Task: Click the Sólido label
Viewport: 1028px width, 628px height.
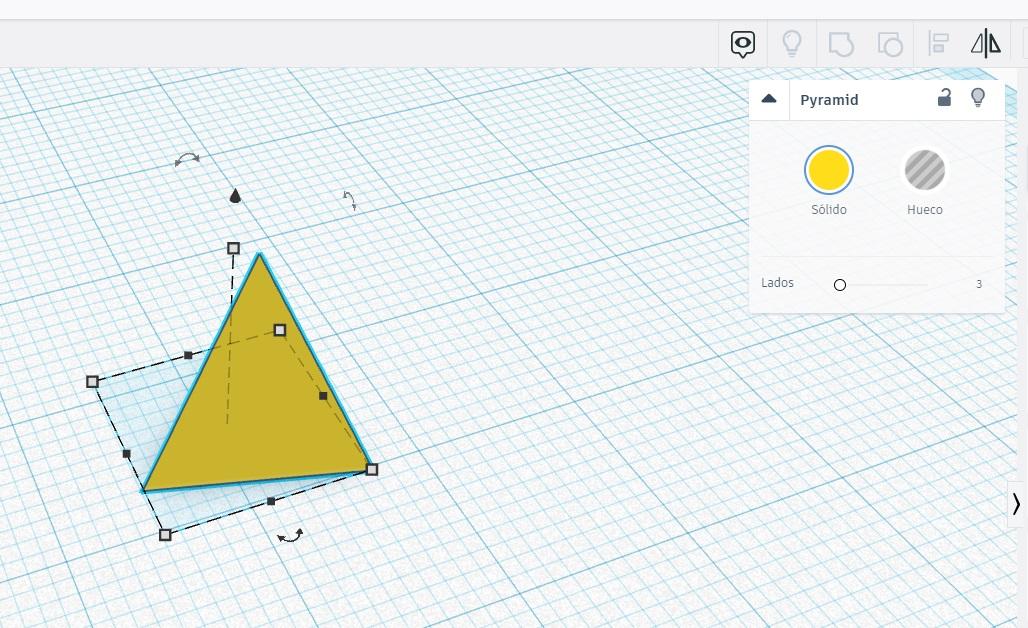Action: tap(829, 210)
